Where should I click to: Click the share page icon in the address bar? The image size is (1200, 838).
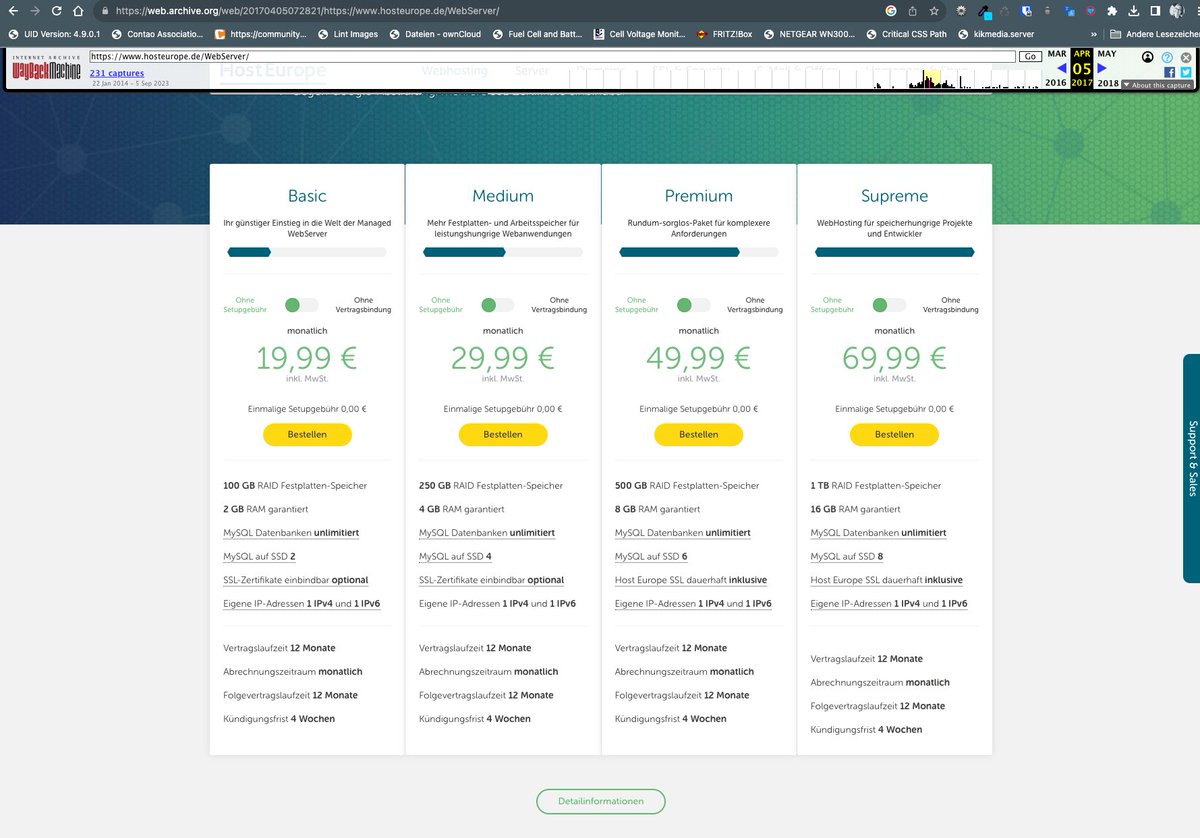pyautogui.click(x=912, y=11)
